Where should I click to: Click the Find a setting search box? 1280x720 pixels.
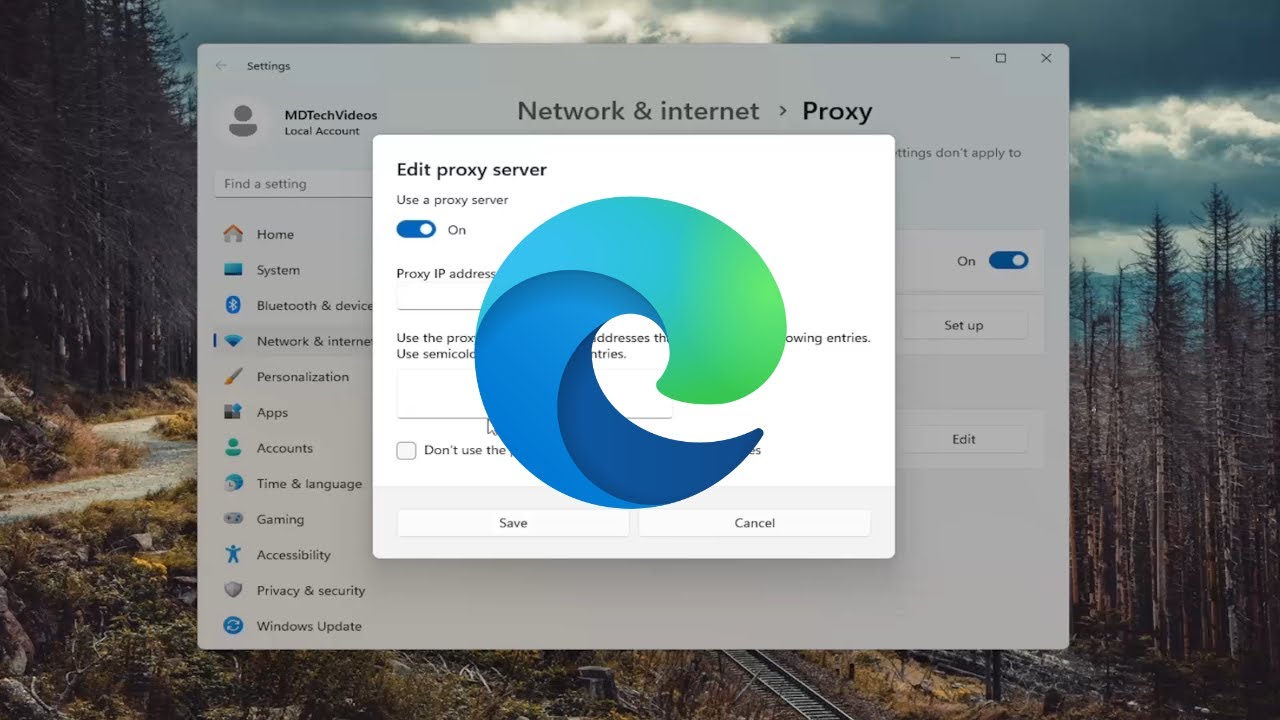294,184
